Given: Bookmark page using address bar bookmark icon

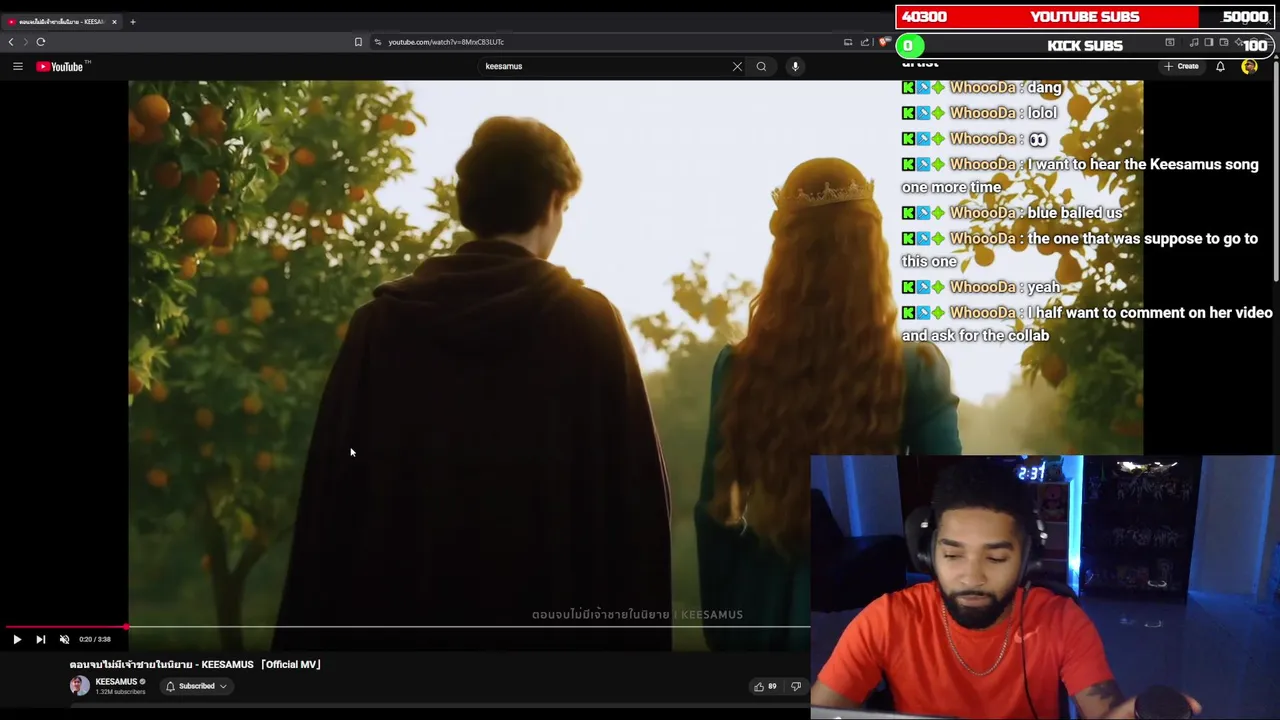Looking at the screenshot, I should (x=358, y=42).
